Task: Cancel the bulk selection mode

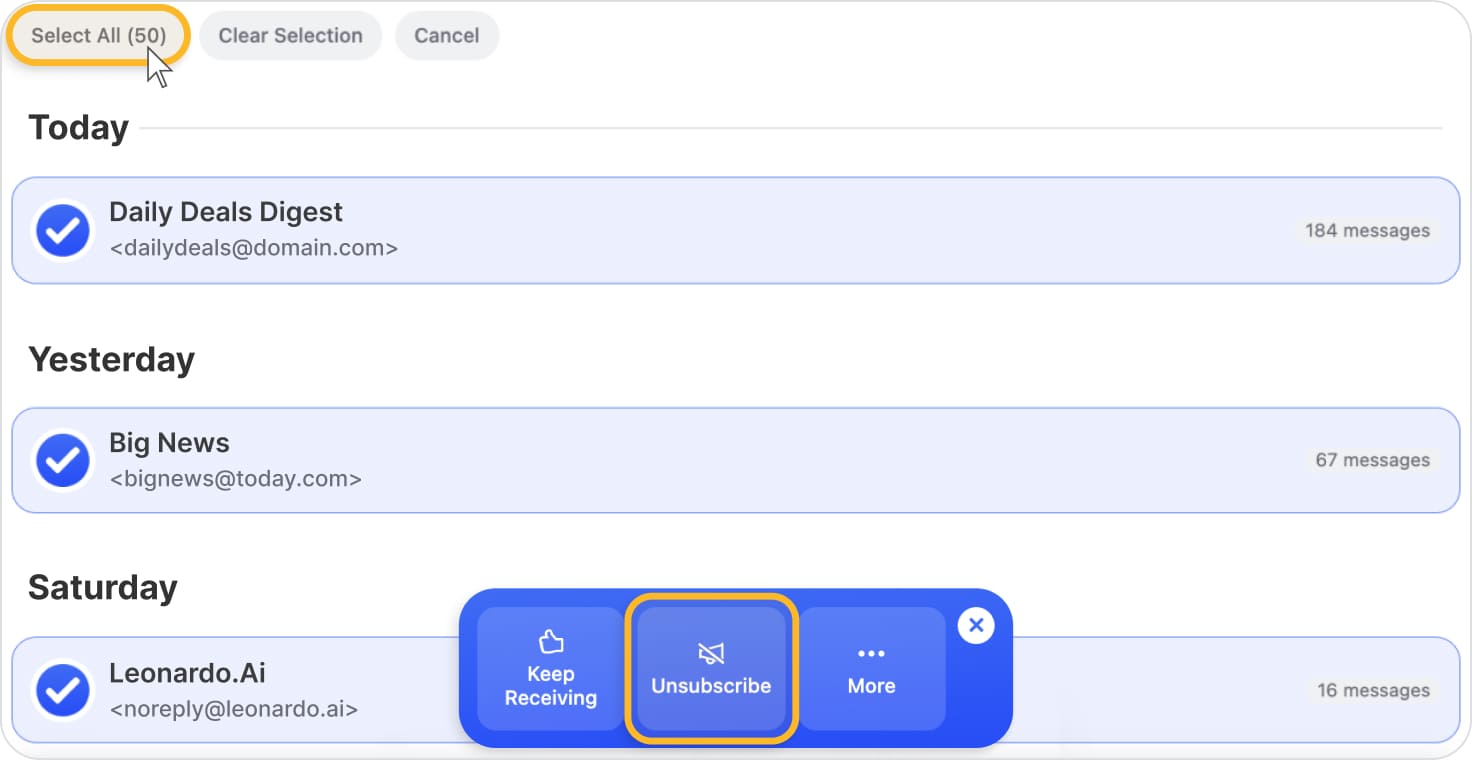Action: [x=446, y=35]
